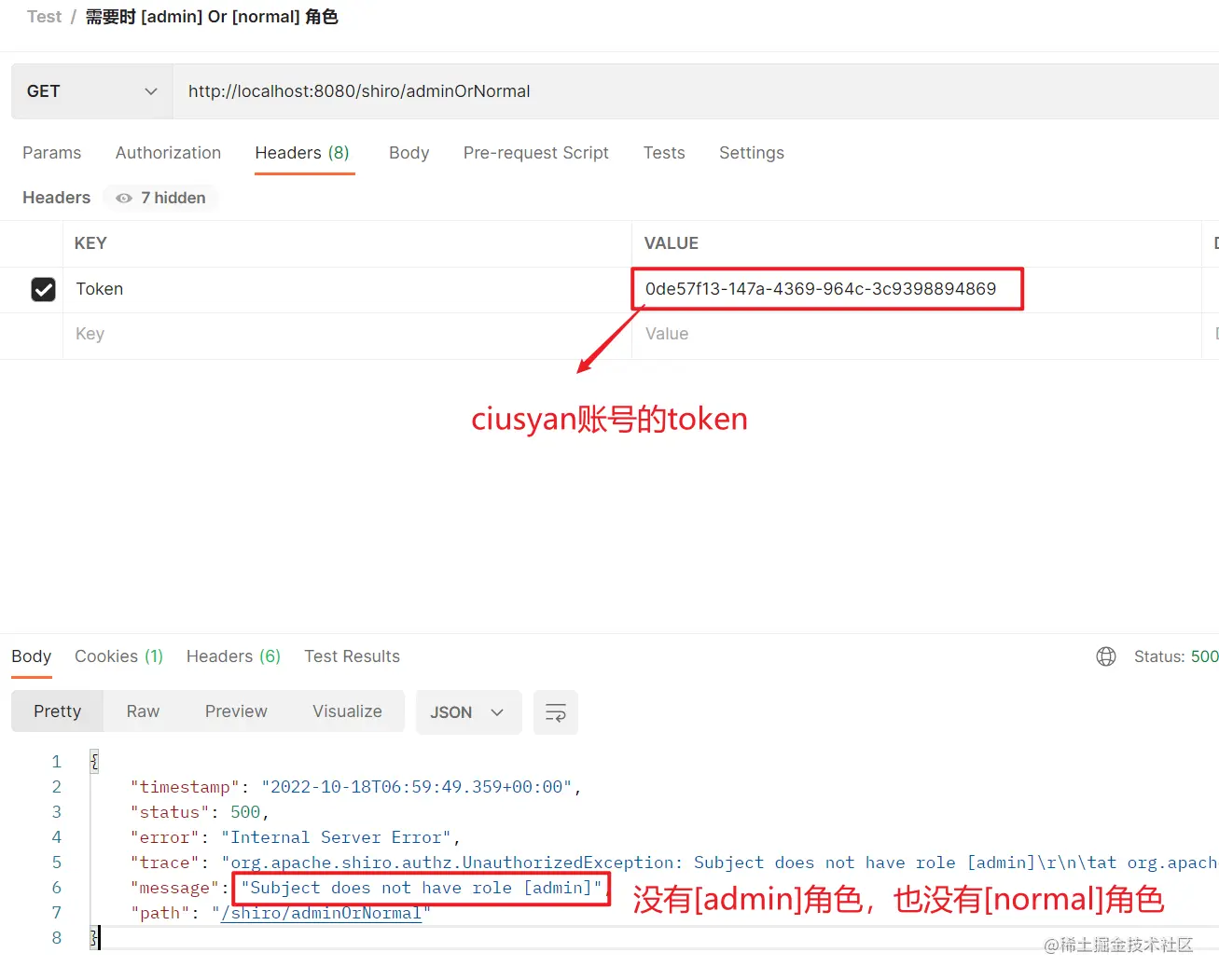Click the timestamp value in response
Image resolution: width=1219 pixels, height=980 pixels.
coord(416,787)
